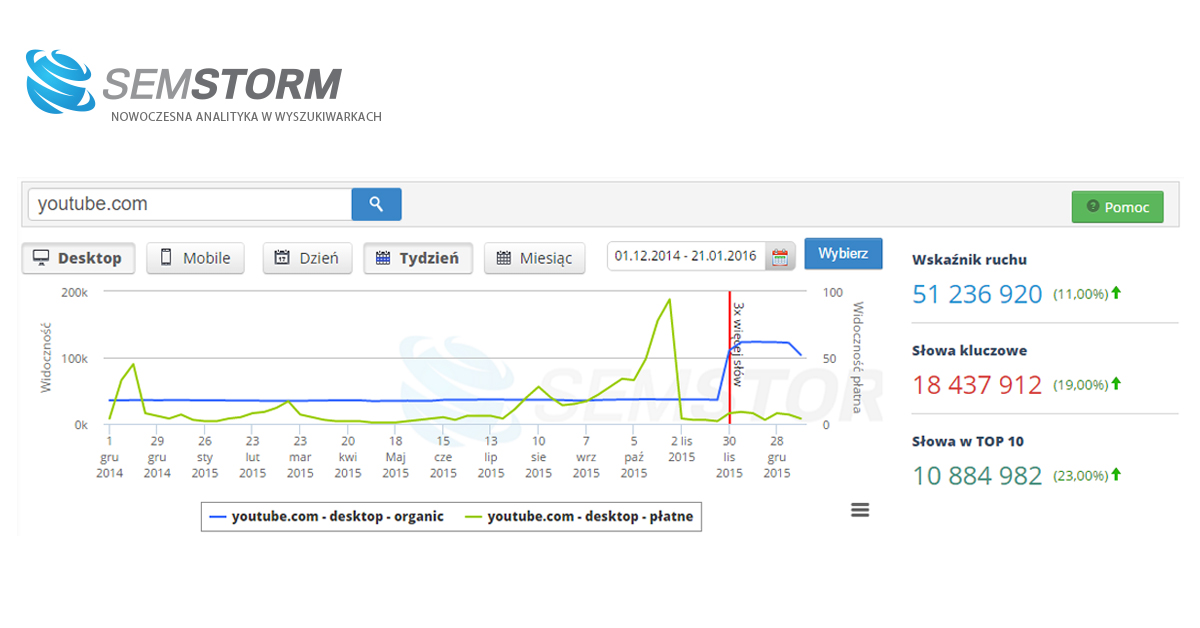
Task: Click the Słowa kluczowe value 18 437 912
Action: pos(977,385)
